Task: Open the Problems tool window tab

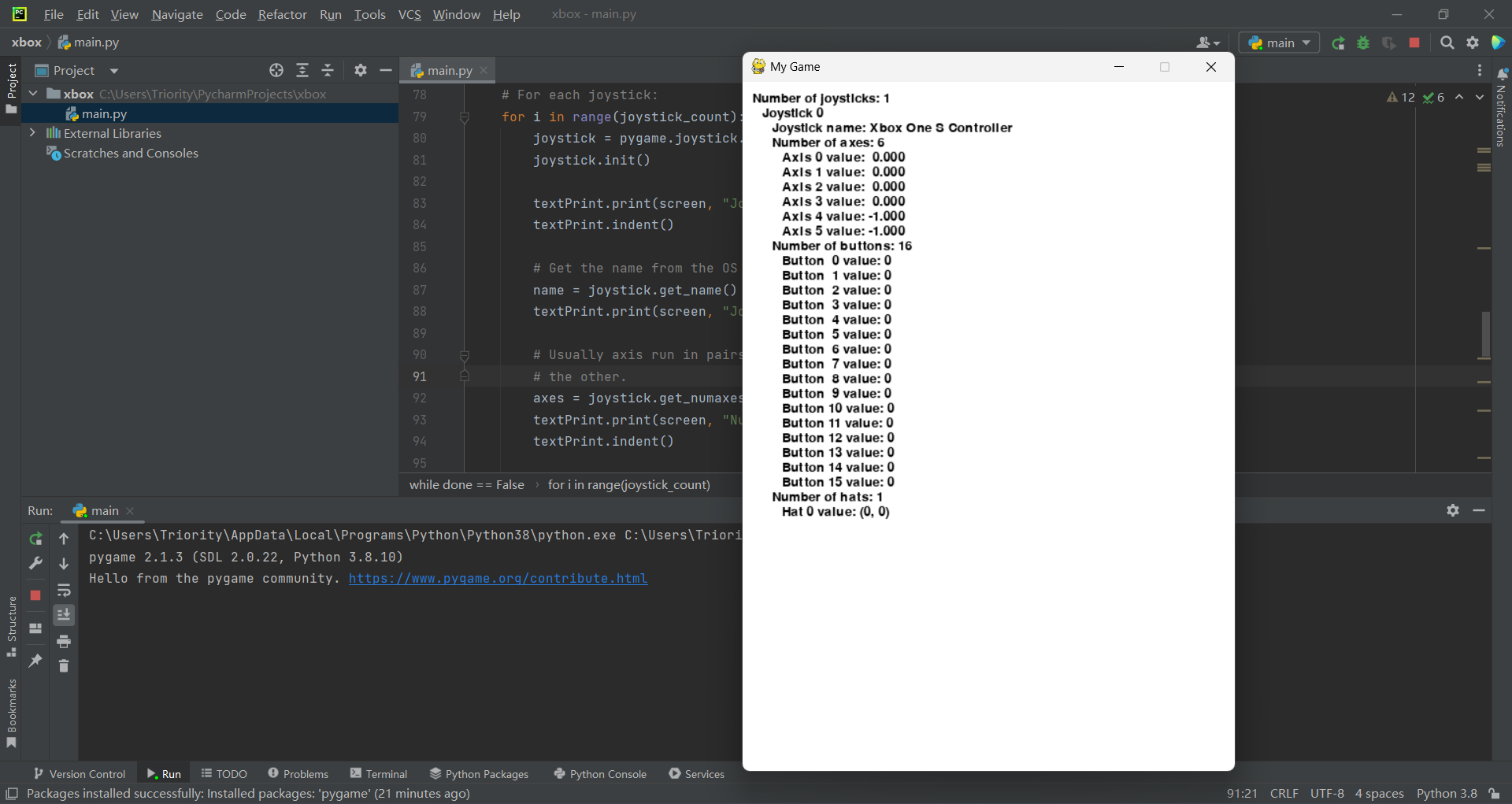Action: (x=298, y=774)
